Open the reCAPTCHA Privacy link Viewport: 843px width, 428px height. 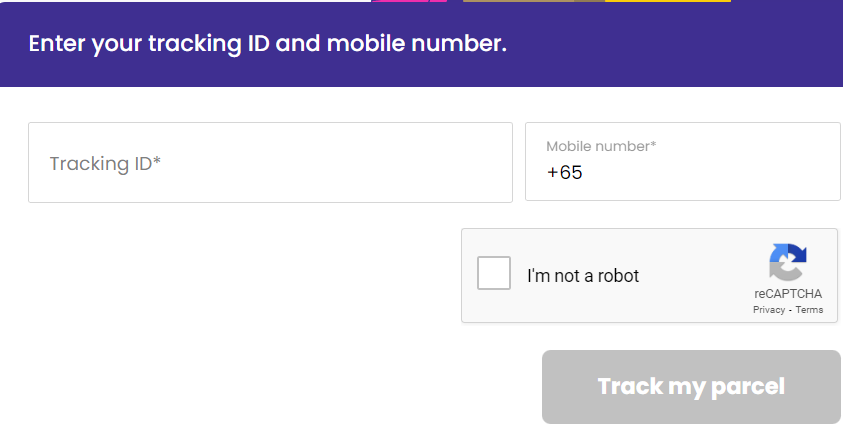(x=769, y=310)
